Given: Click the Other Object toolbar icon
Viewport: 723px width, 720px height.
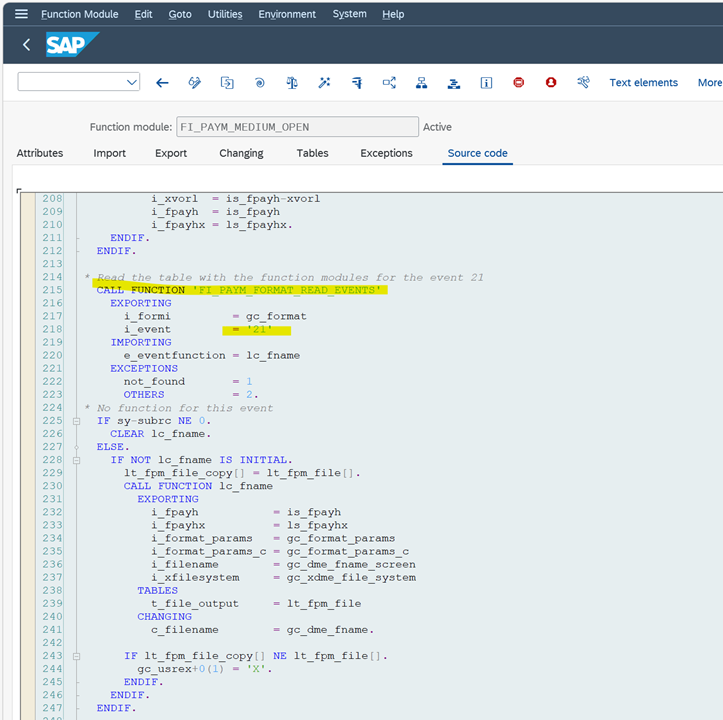Looking at the screenshot, I should tap(227, 83).
